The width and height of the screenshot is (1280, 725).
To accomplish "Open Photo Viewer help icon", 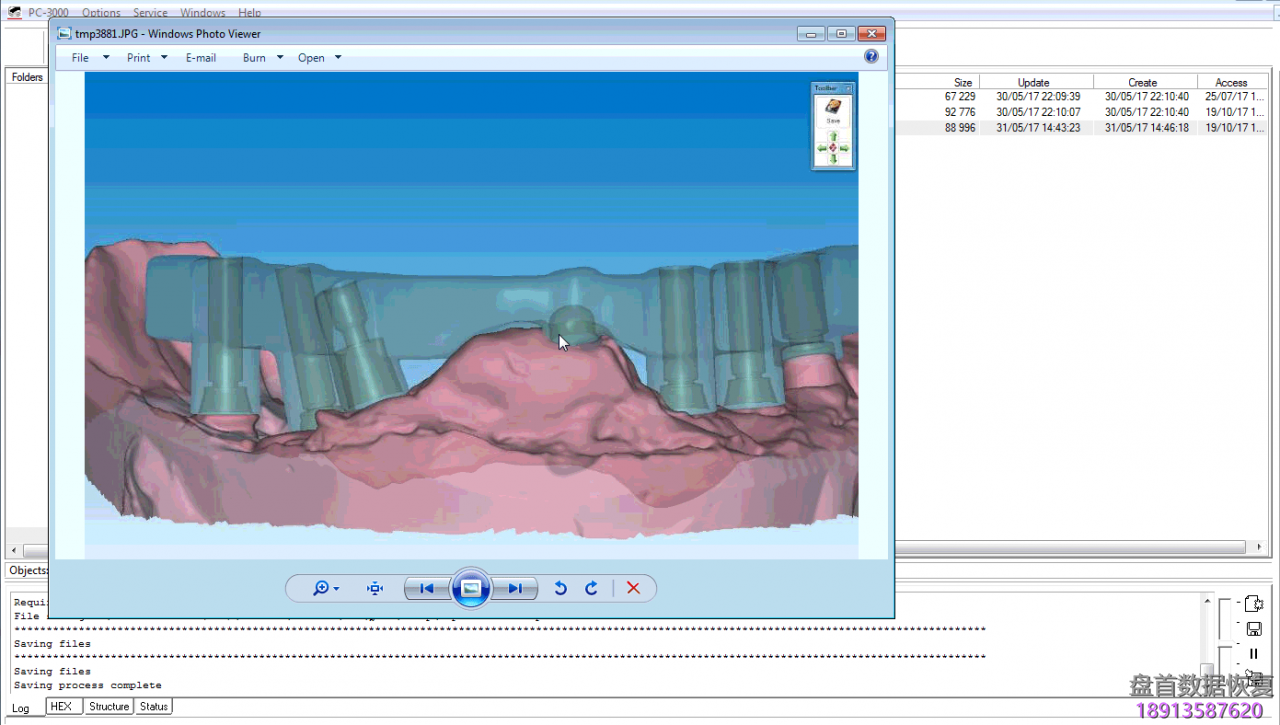I will [871, 57].
